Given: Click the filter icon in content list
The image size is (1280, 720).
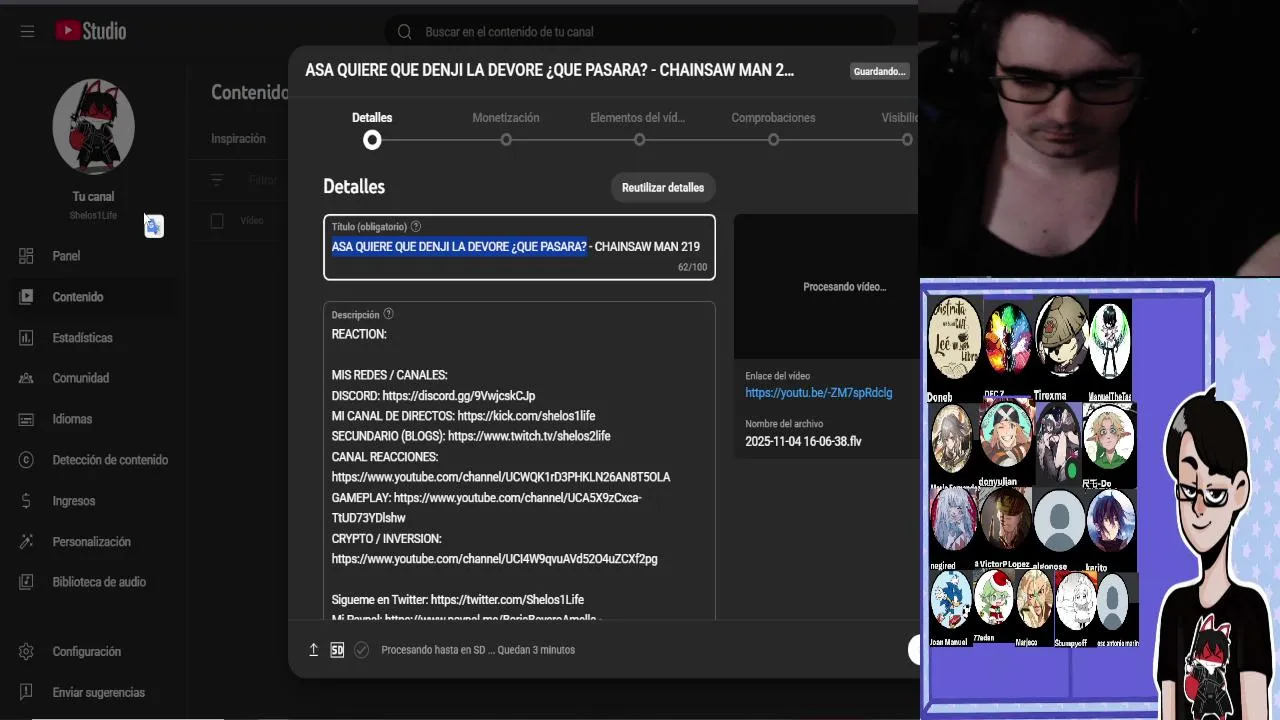Looking at the screenshot, I should pyautogui.click(x=217, y=180).
